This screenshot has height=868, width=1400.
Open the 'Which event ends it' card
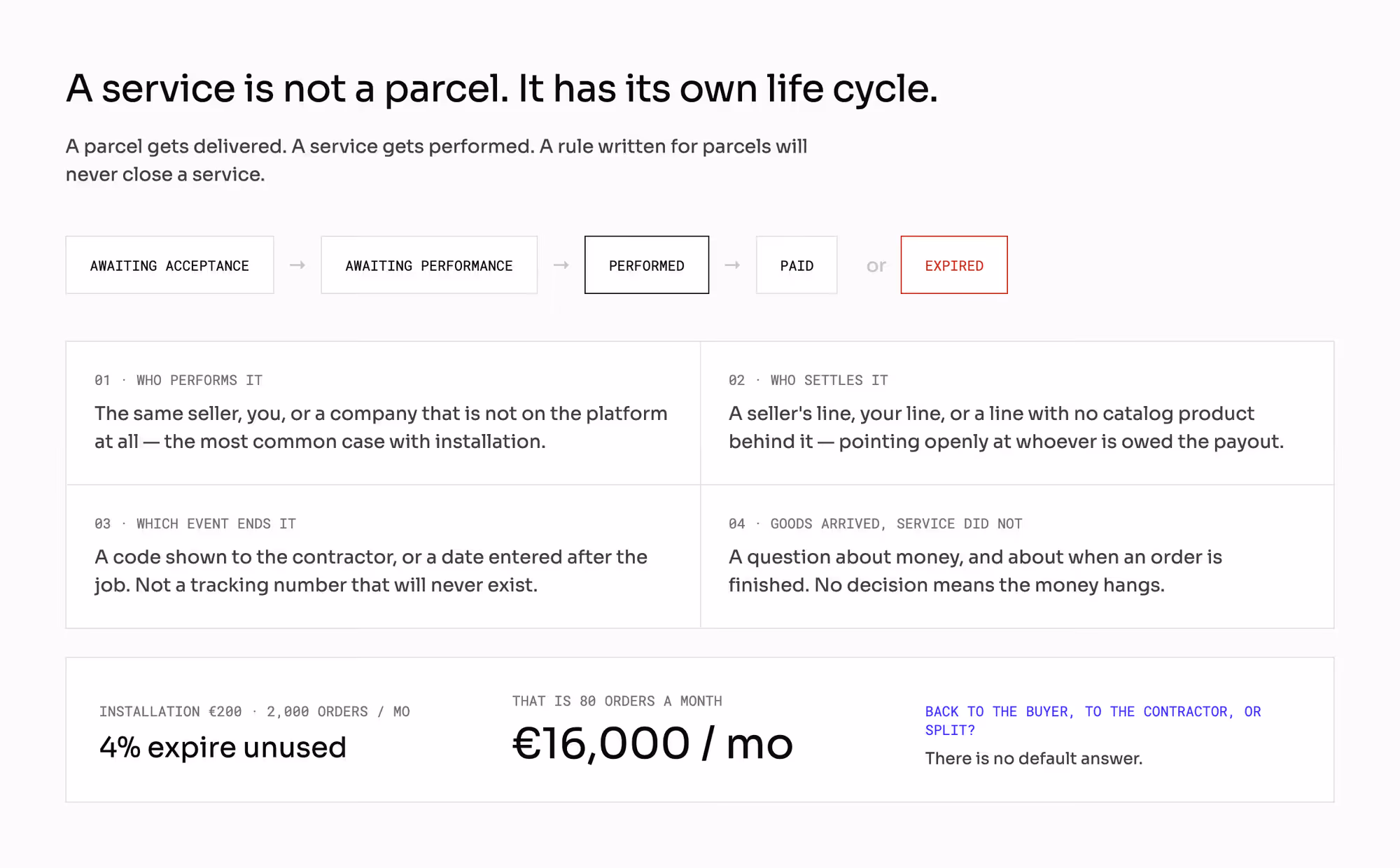[383, 556]
